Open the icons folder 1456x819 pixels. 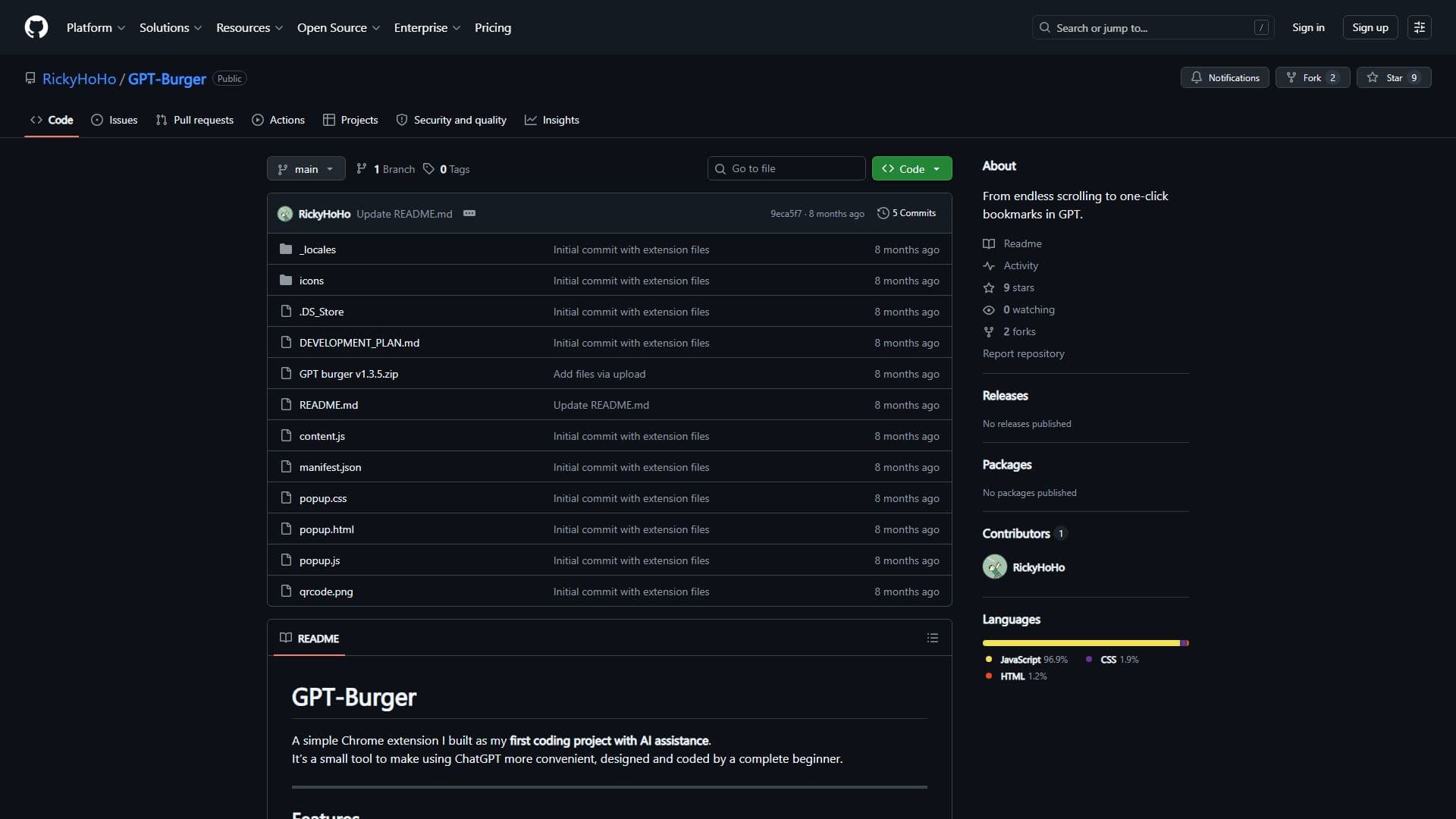click(x=312, y=281)
